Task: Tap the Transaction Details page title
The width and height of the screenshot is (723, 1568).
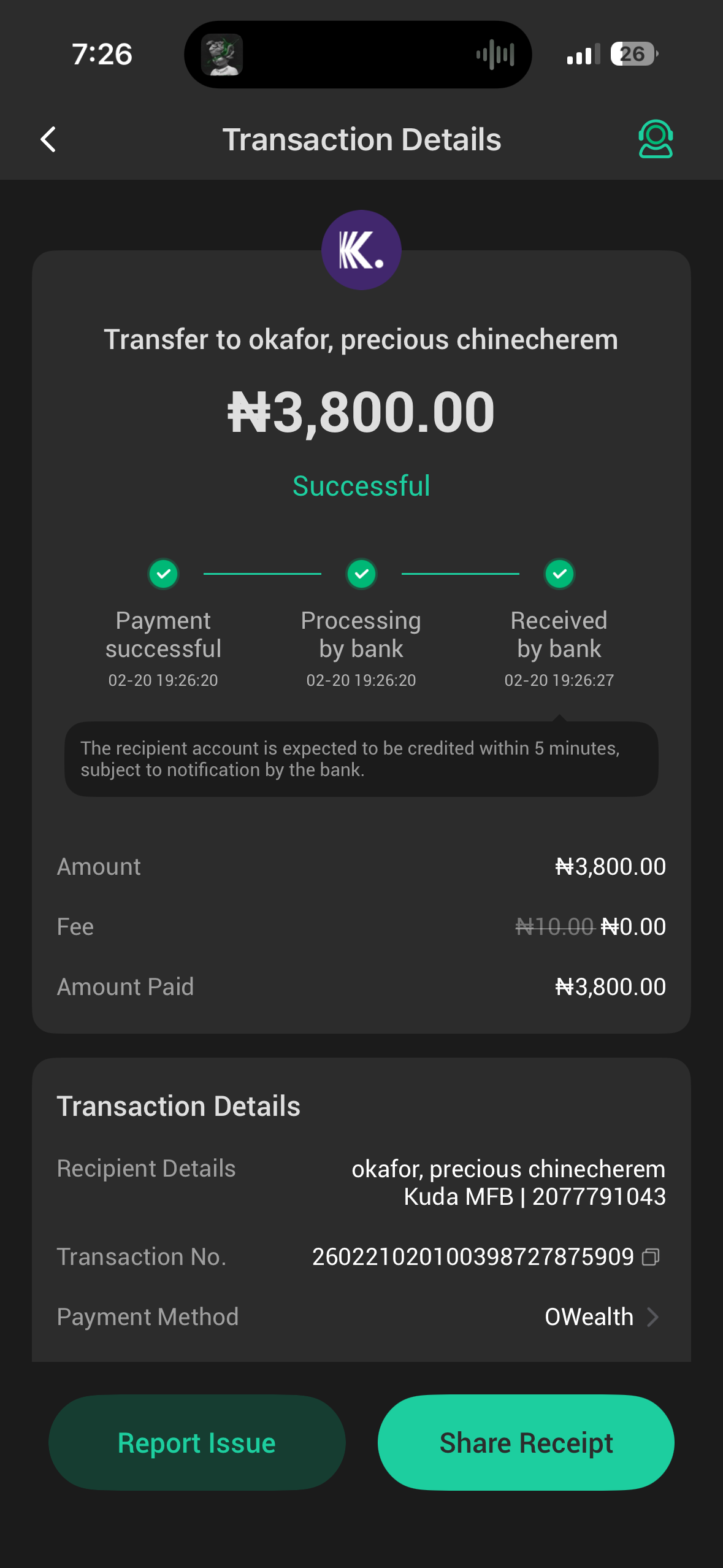Action: tap(361, 140)
